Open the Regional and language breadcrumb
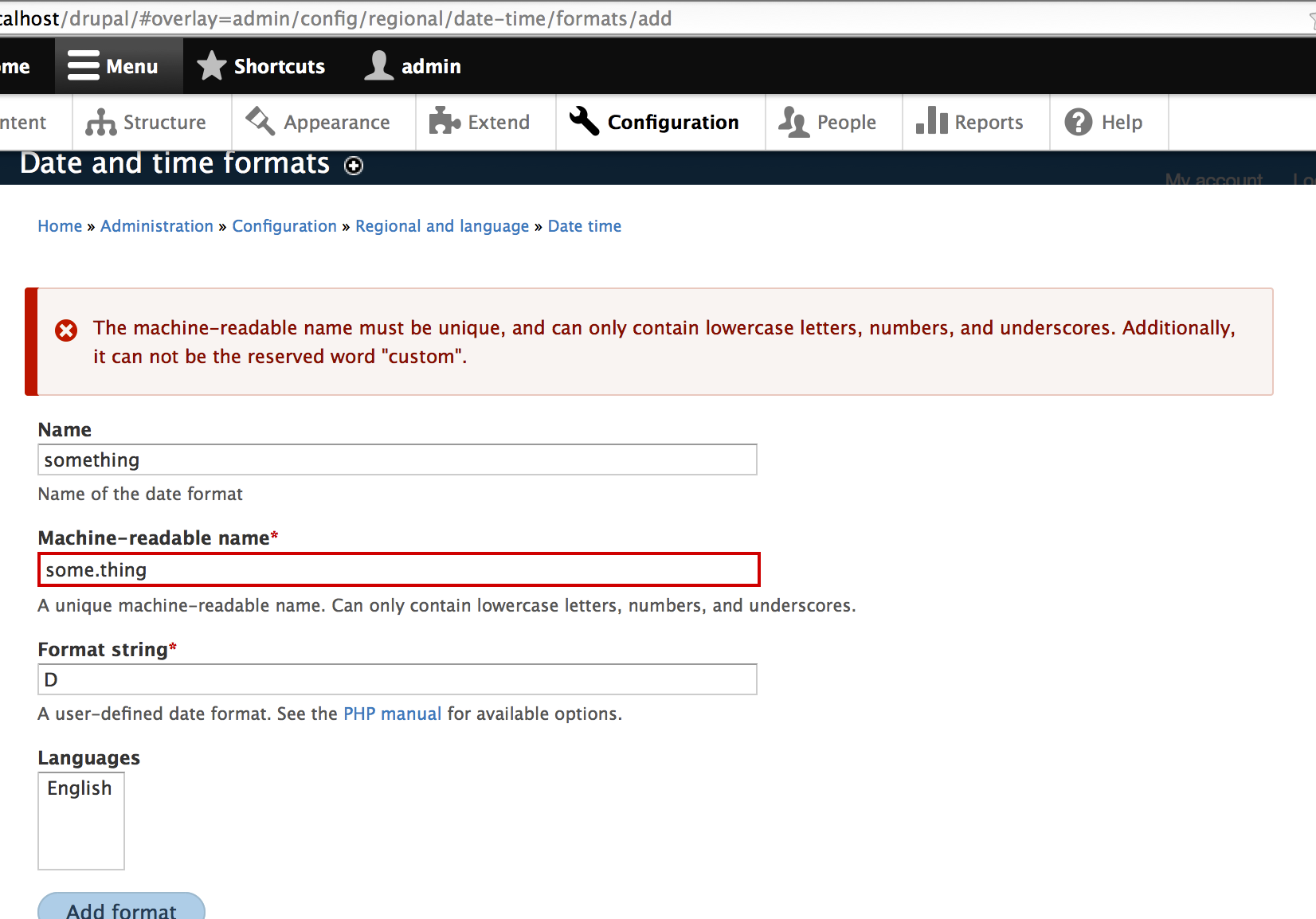 tap(442, 226)
